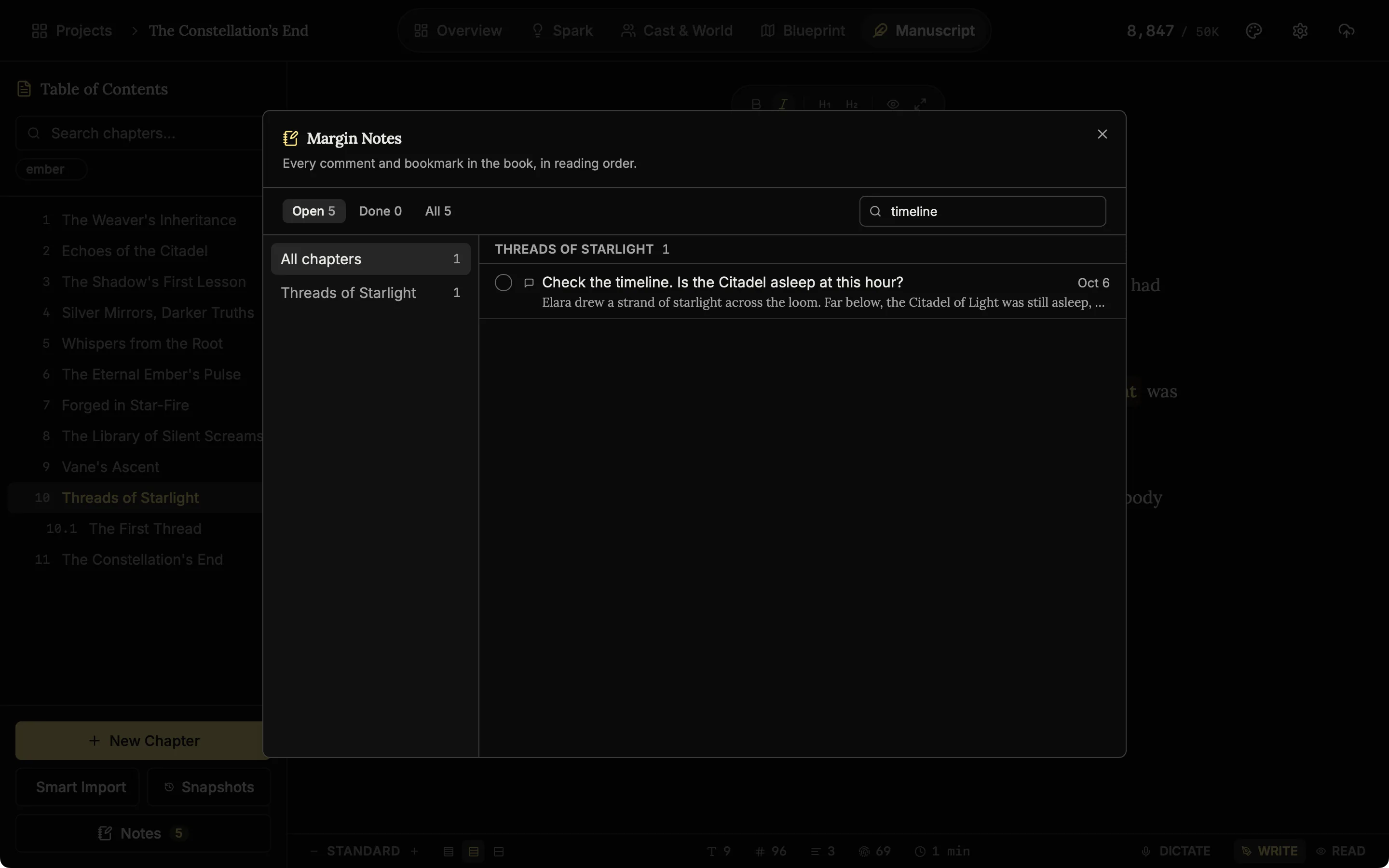1389x868 pixels.
Task: Open the Cast & World tab
Action: [677, 30]
